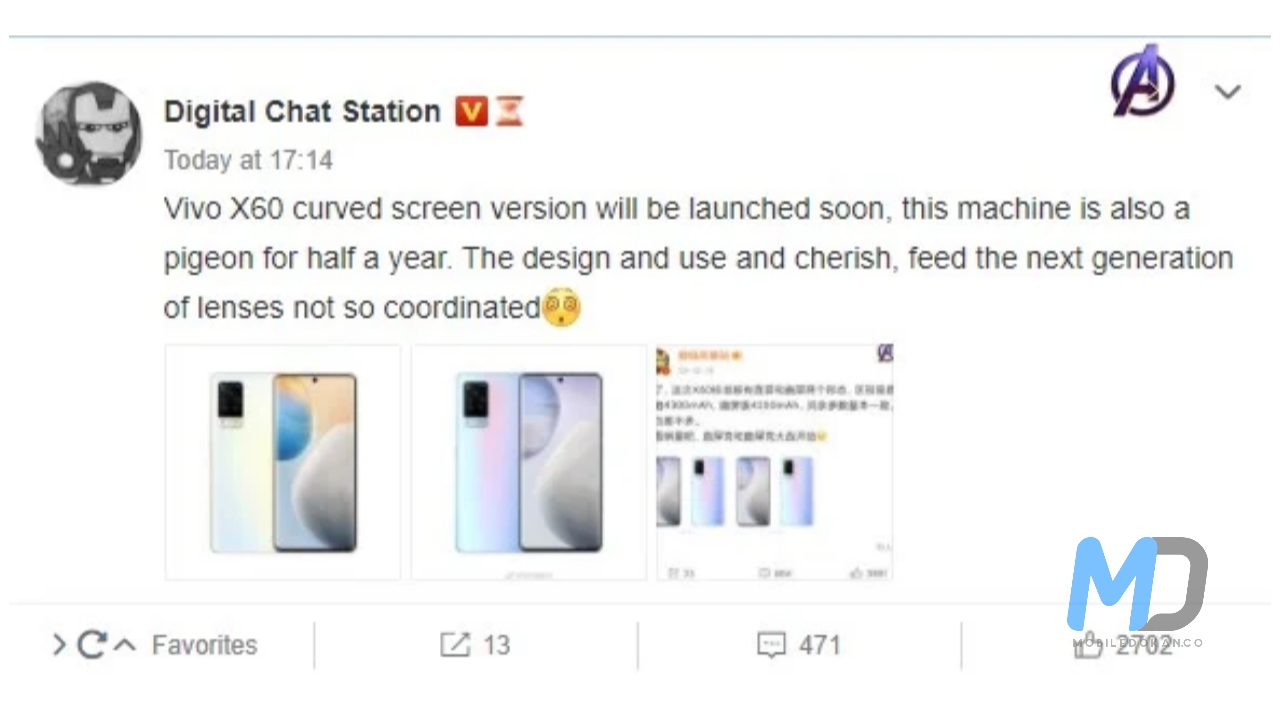Open the third thumbnail showing a post screenshot
The height and width of the screenshot is (720, 1280).
[774, 462]
